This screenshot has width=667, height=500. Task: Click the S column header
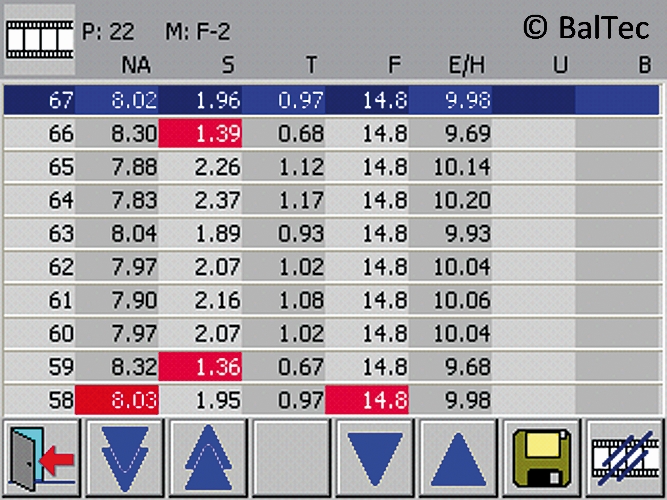(x=227, y=66)
